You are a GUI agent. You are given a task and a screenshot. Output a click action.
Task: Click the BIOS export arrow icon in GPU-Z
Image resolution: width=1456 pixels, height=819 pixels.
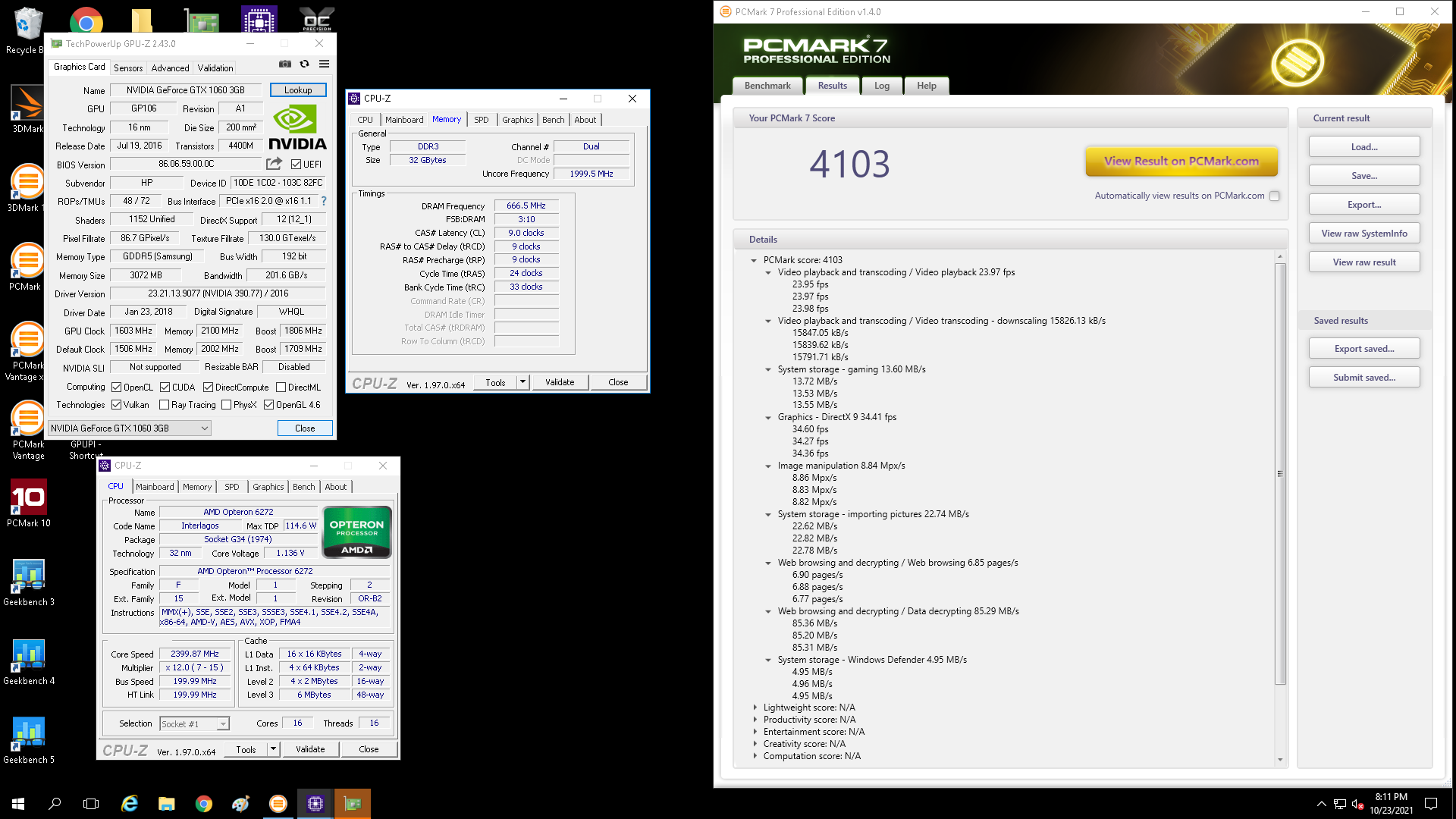point(274,164)
